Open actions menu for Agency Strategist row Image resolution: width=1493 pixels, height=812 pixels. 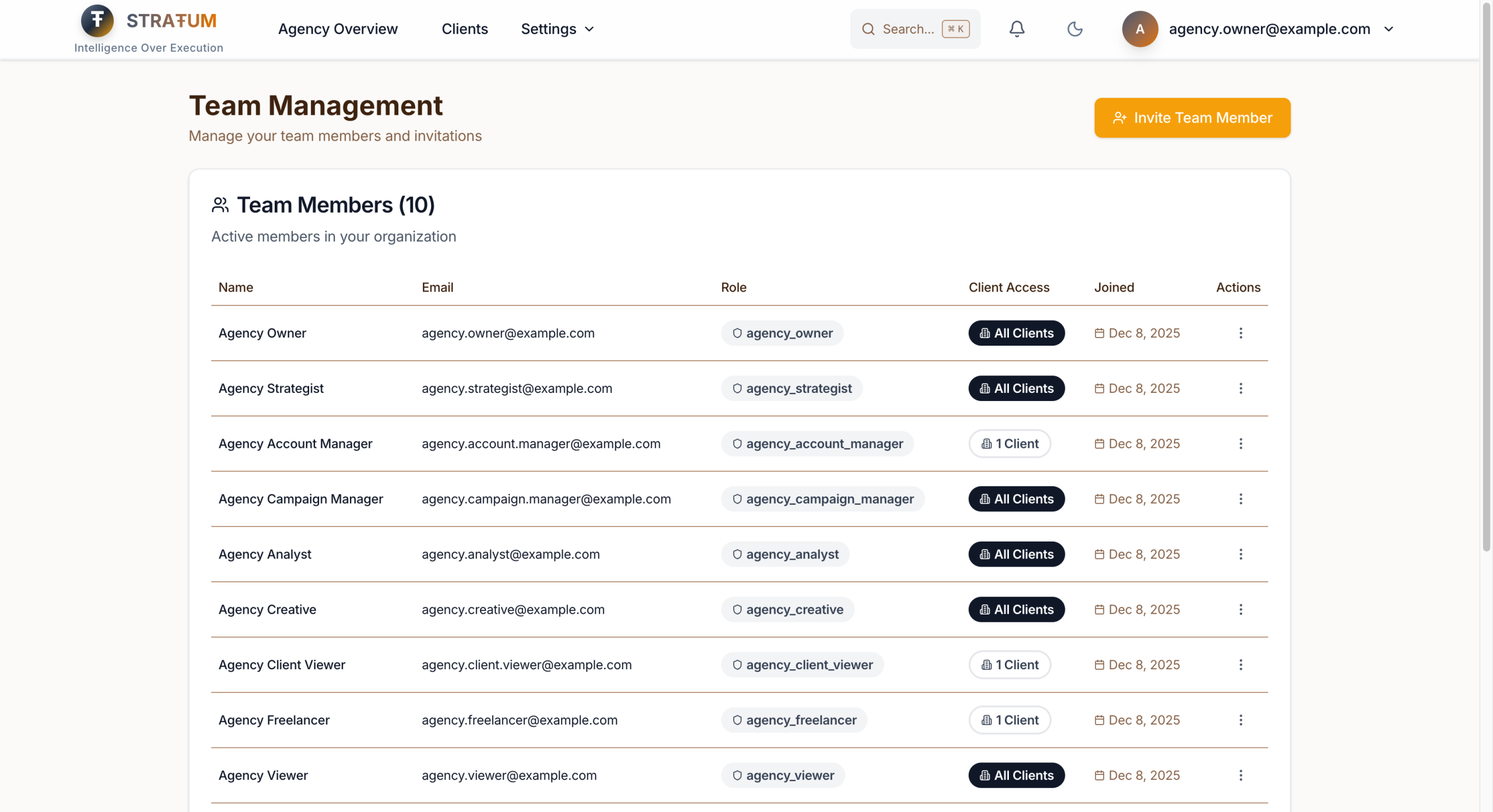coord(1240,388)
